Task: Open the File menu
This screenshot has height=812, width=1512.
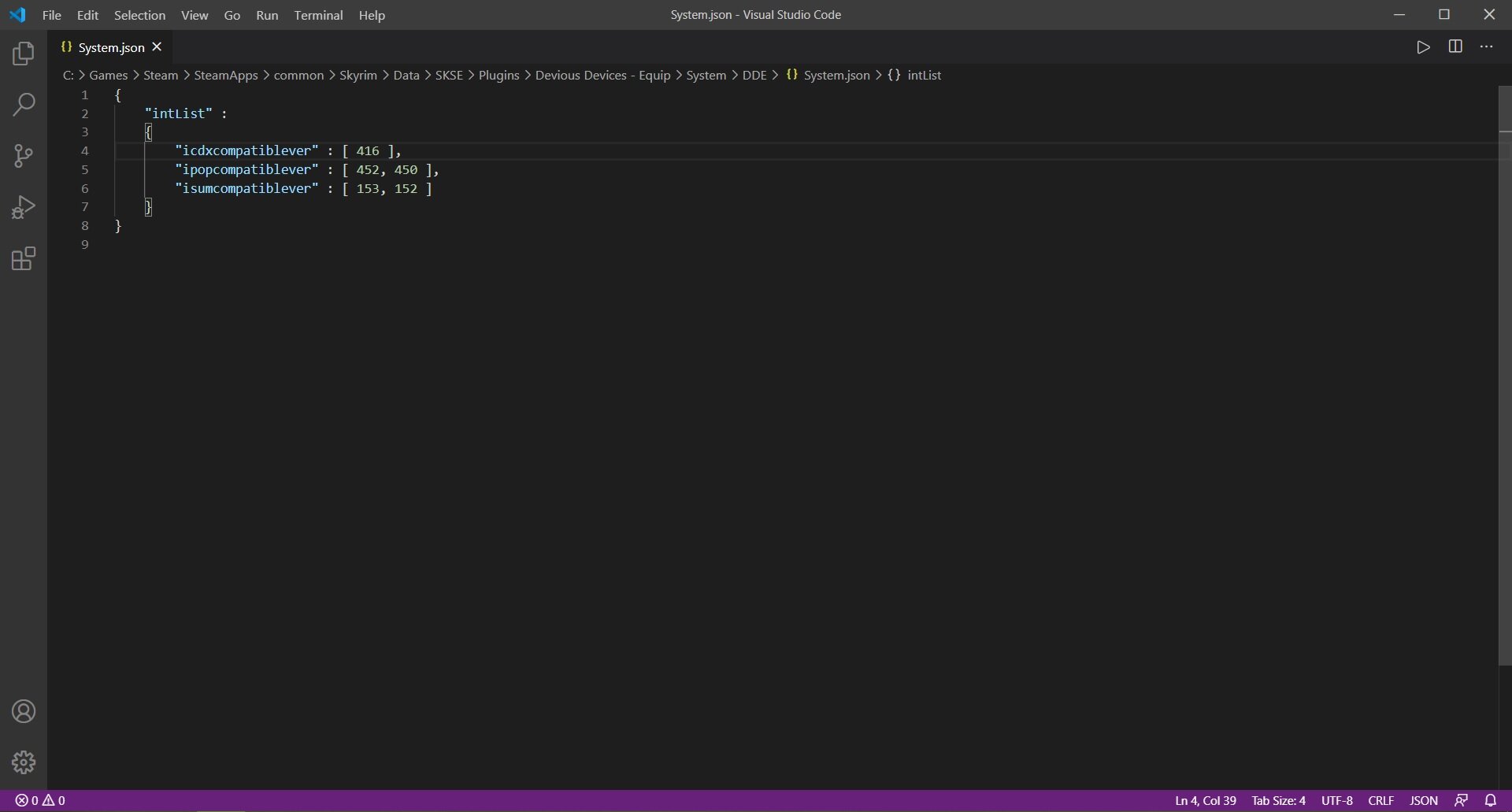Action: point(51,15)
